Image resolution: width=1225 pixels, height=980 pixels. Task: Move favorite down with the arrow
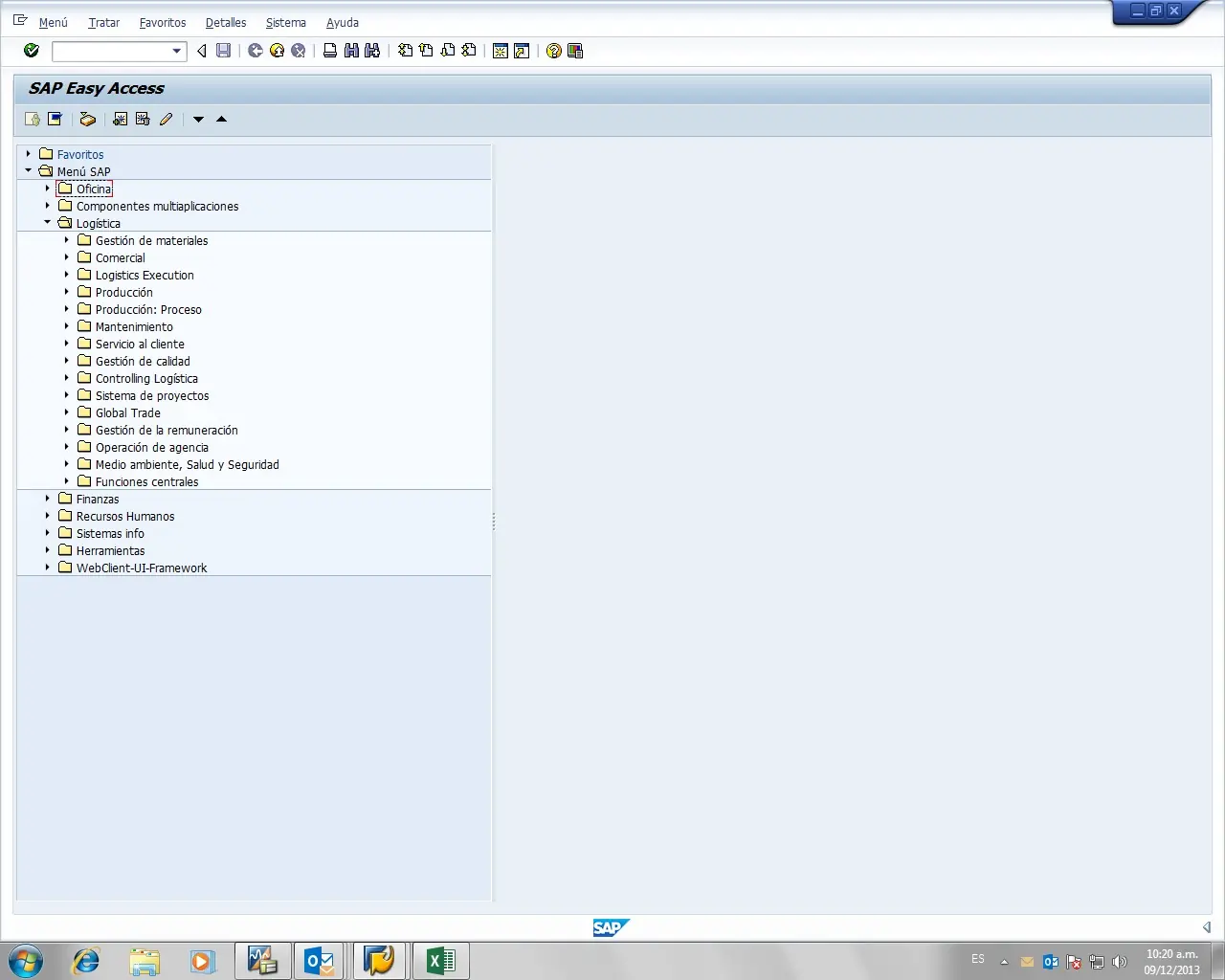click(x=198, y=120)
